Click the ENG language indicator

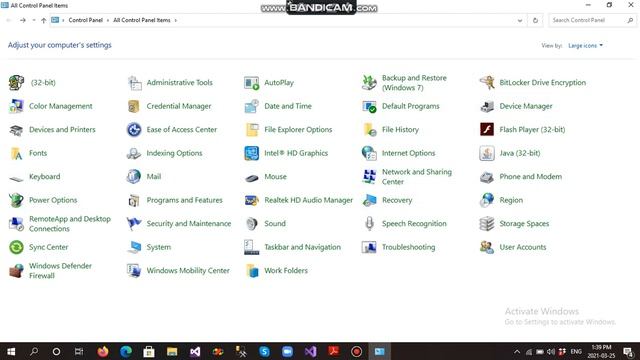576,351
